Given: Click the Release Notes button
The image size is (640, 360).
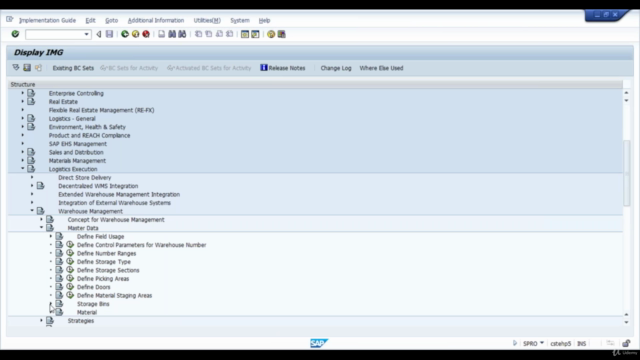Looking at the screenshot, I should [283, 68].
